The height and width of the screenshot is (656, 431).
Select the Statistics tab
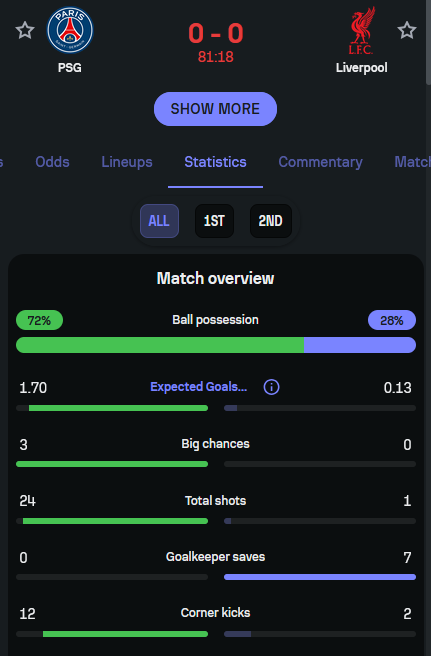pos(216,162)
